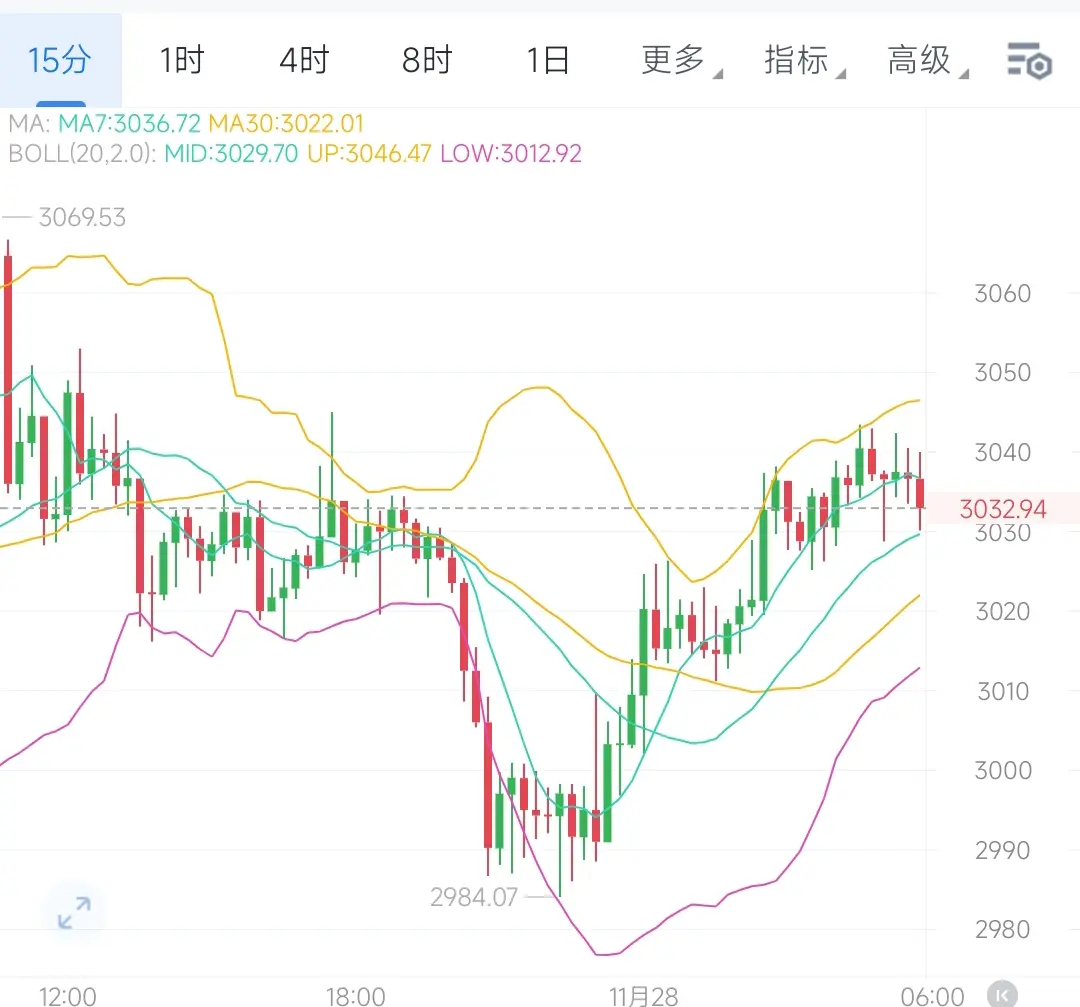Image resolution: width=1080 pixels, height=1007 pixels.
Task: Switch to the 4时 timeframe
Action: click(x=304, y=62)
